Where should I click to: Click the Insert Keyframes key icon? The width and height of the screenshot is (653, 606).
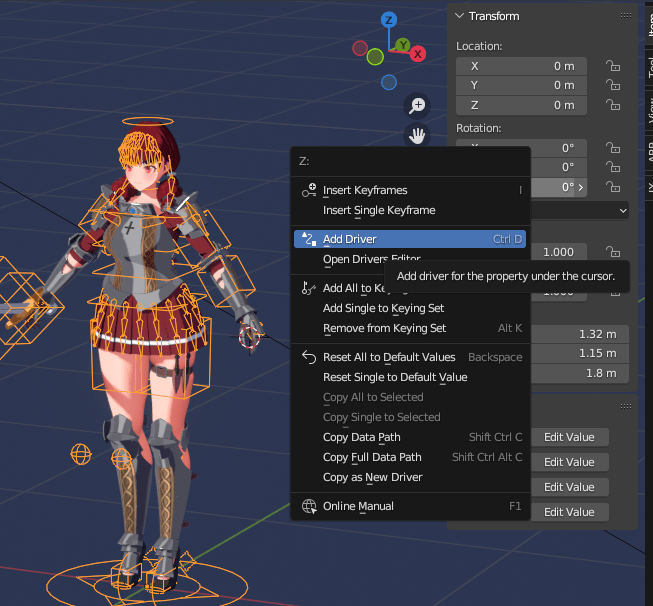(309, 190)
